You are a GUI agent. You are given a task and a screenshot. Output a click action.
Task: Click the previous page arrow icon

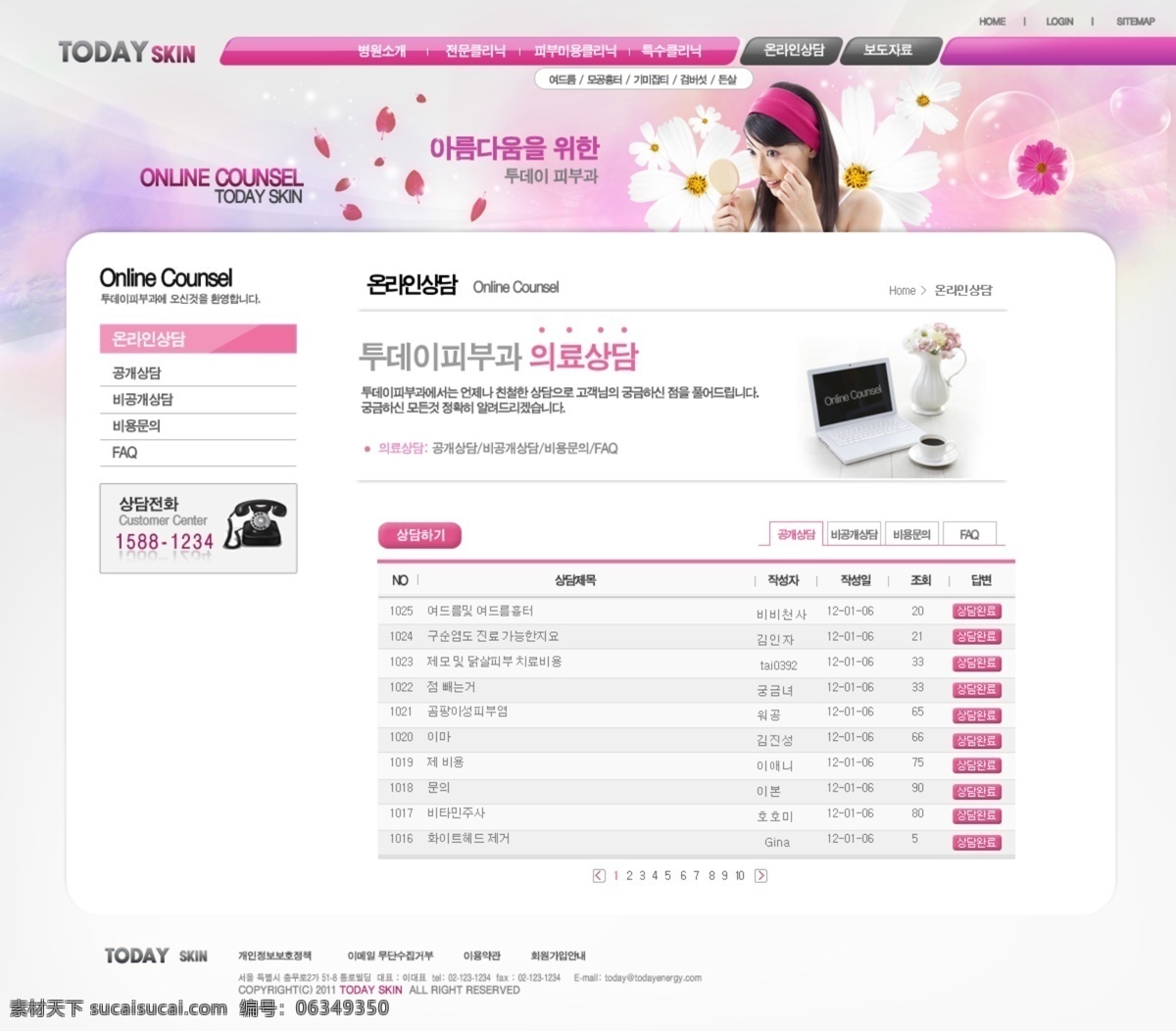coord(599,876)
